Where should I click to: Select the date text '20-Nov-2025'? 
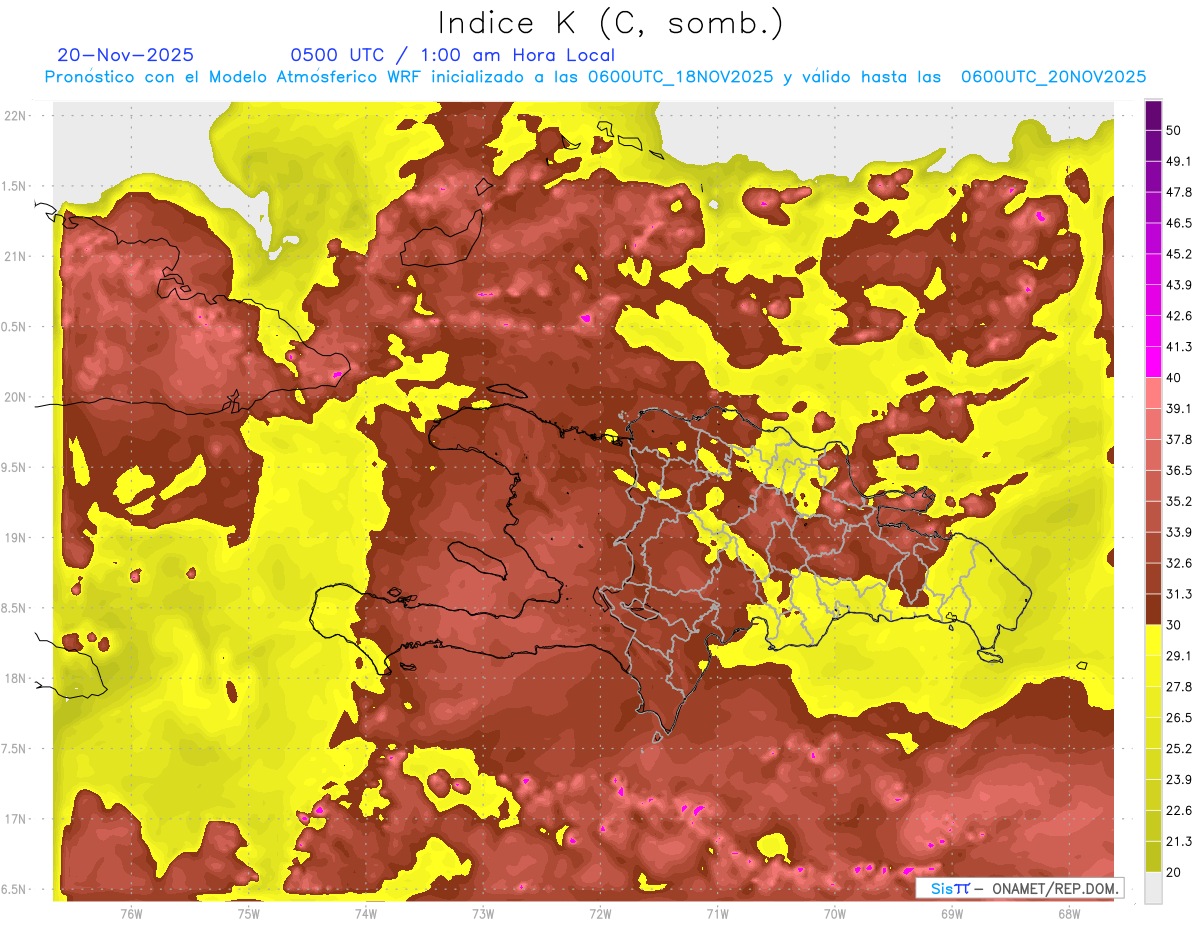[x=126, y=55]
